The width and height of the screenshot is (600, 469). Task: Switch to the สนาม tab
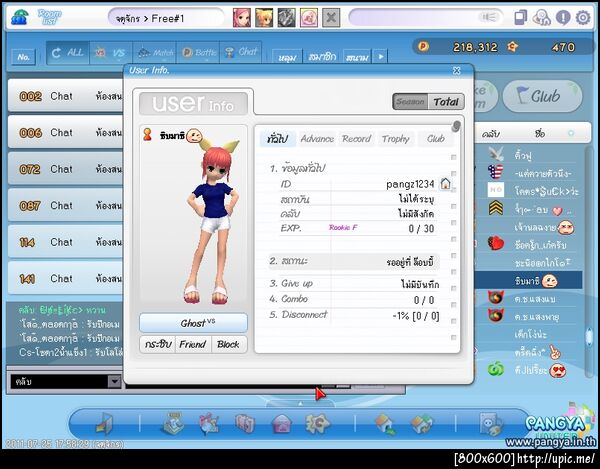(357, 57)
